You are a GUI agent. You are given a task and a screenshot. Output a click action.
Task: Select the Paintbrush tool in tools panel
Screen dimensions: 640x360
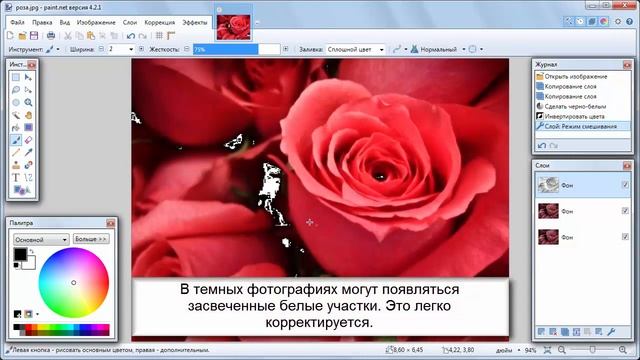coord(16,140)
